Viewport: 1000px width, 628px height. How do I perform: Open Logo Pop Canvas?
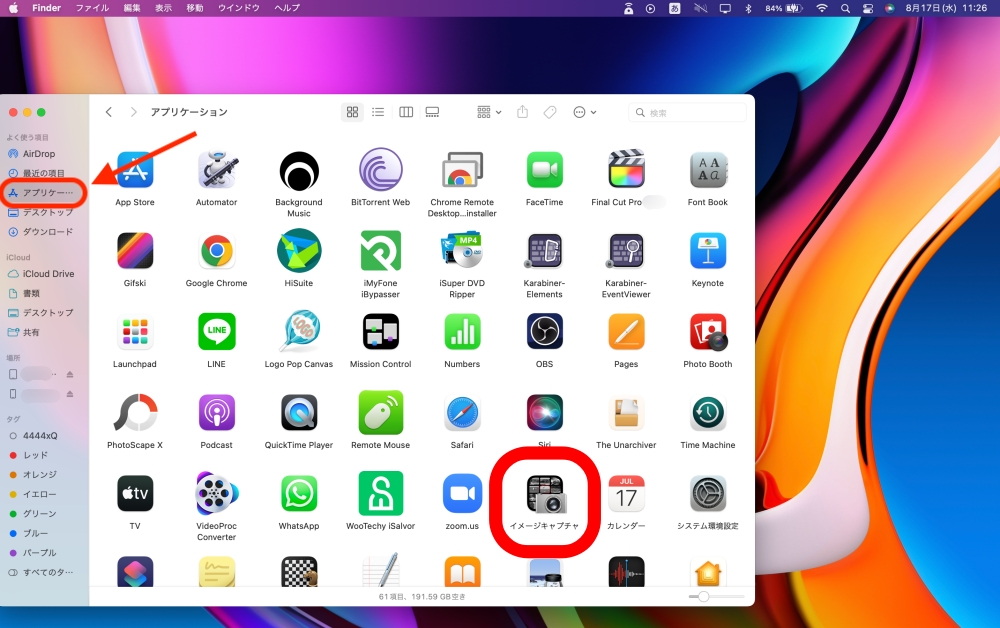click(x=299, y=332)
